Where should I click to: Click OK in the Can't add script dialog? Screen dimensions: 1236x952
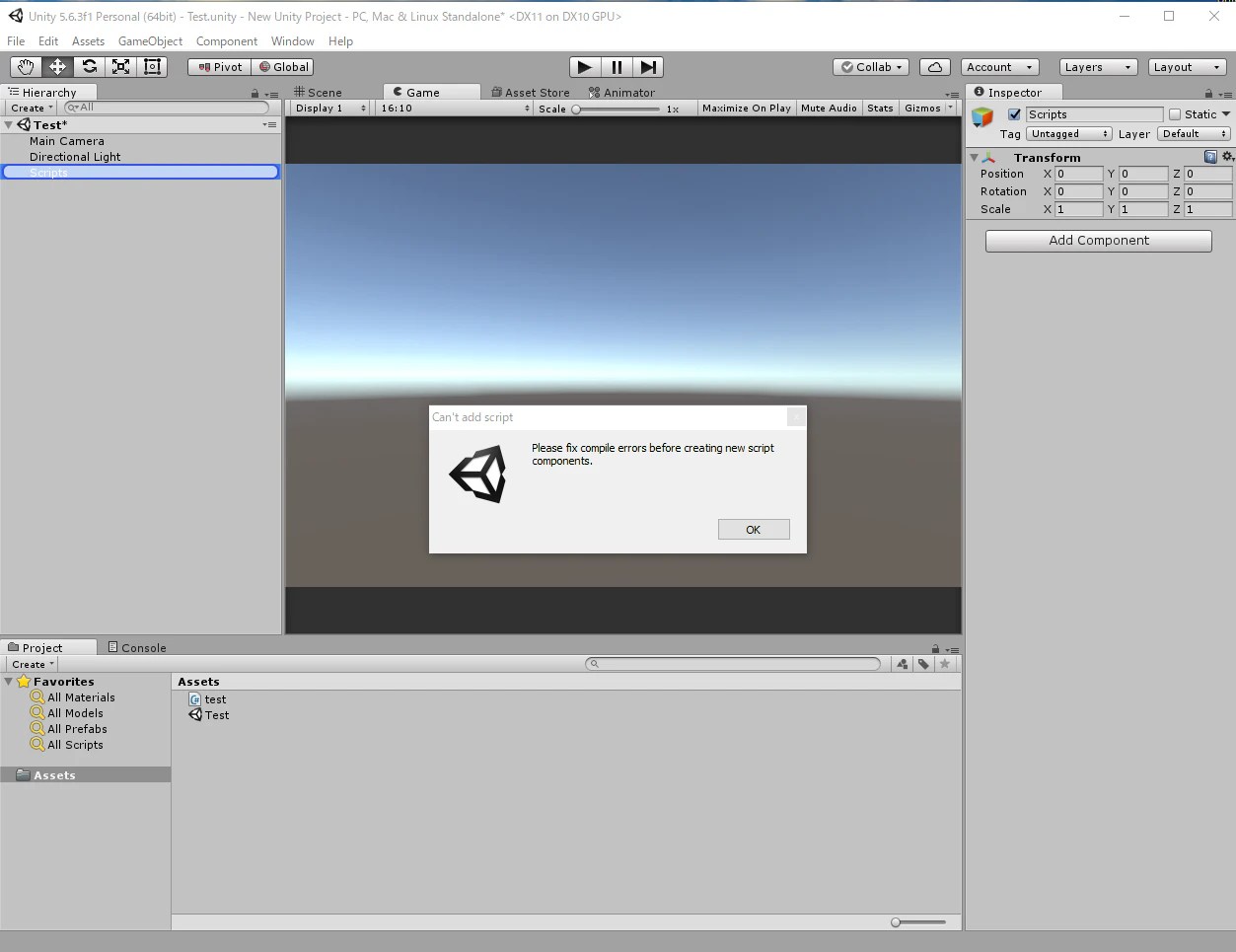(754, 530)
